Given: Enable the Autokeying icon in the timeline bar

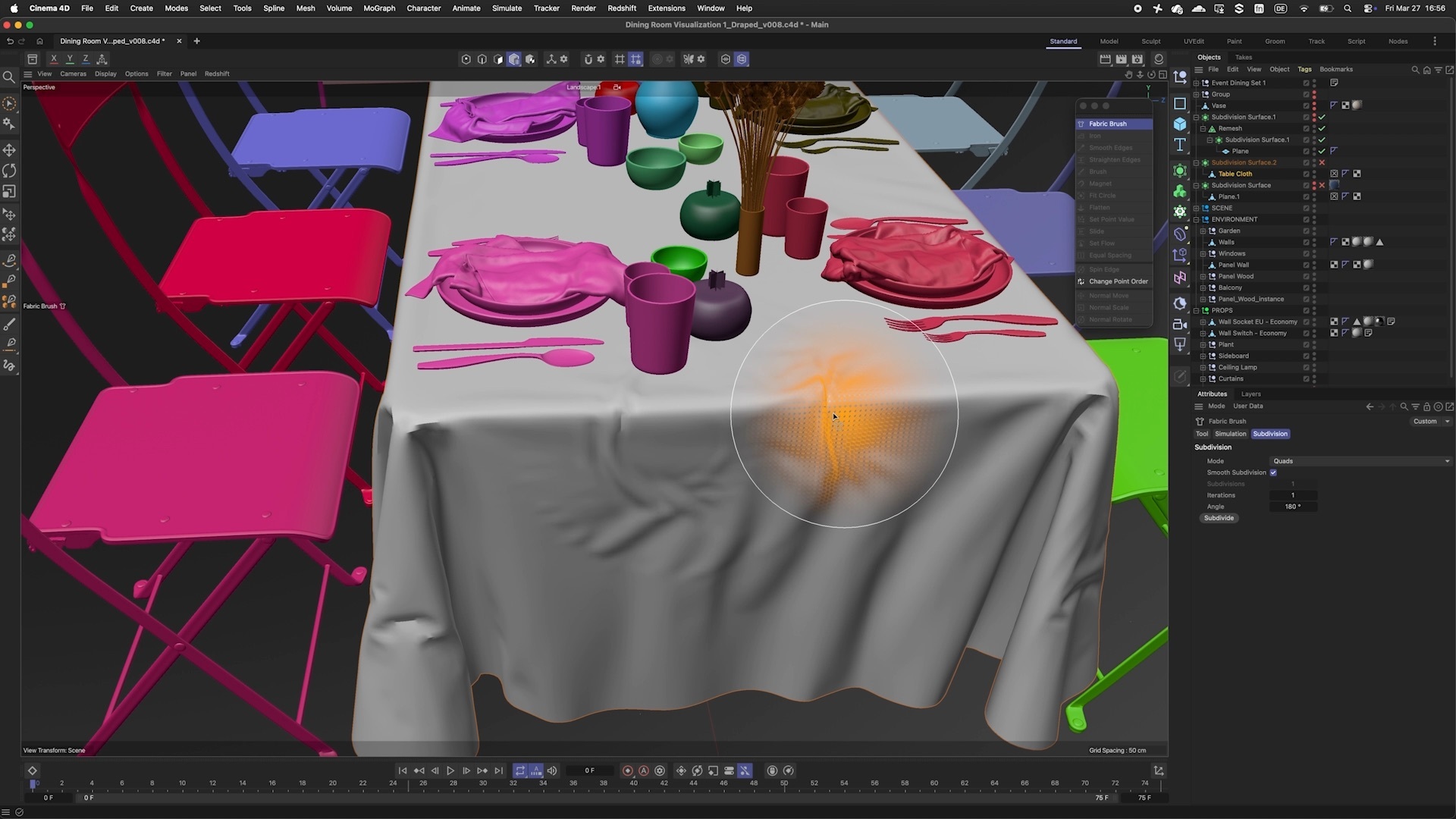Looking at the screenshot, I should (643, 770).
